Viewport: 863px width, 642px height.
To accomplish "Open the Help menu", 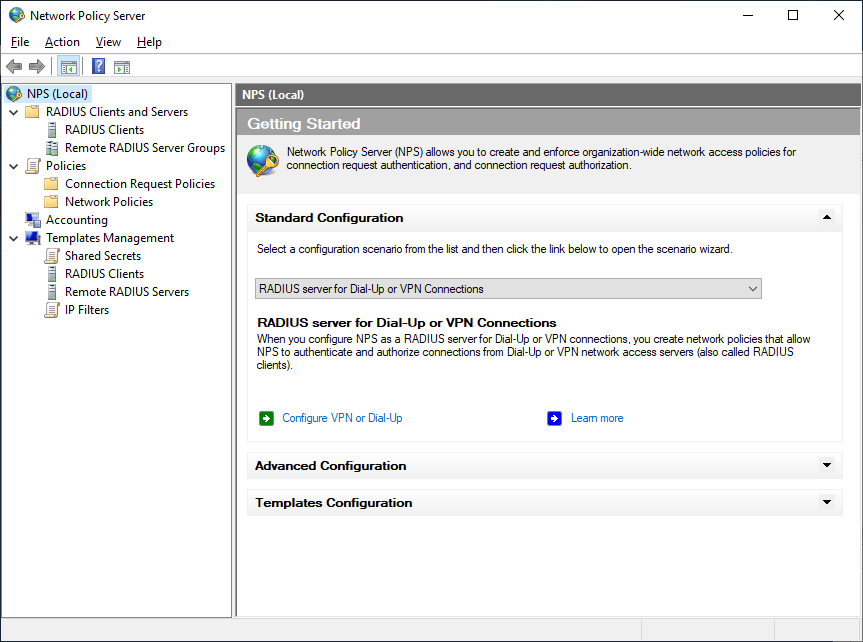I will [149, 42].
